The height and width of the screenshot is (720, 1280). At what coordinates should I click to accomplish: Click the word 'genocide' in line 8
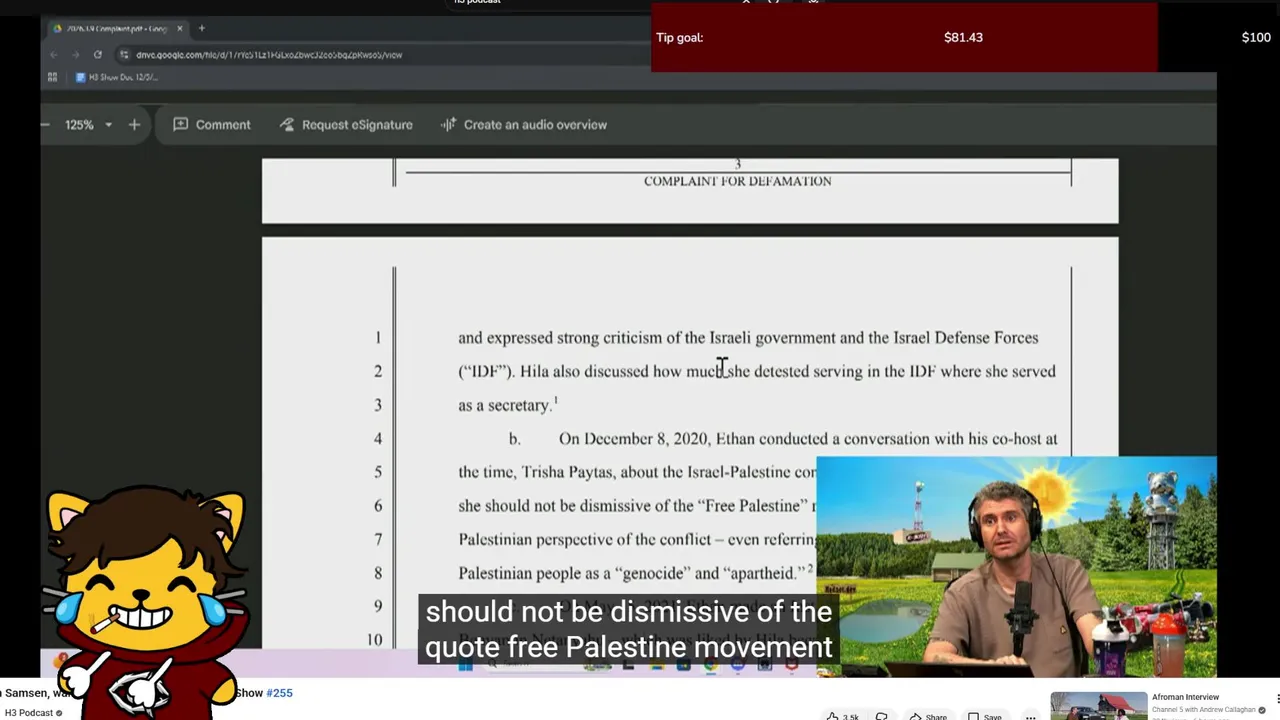[653, 573]
